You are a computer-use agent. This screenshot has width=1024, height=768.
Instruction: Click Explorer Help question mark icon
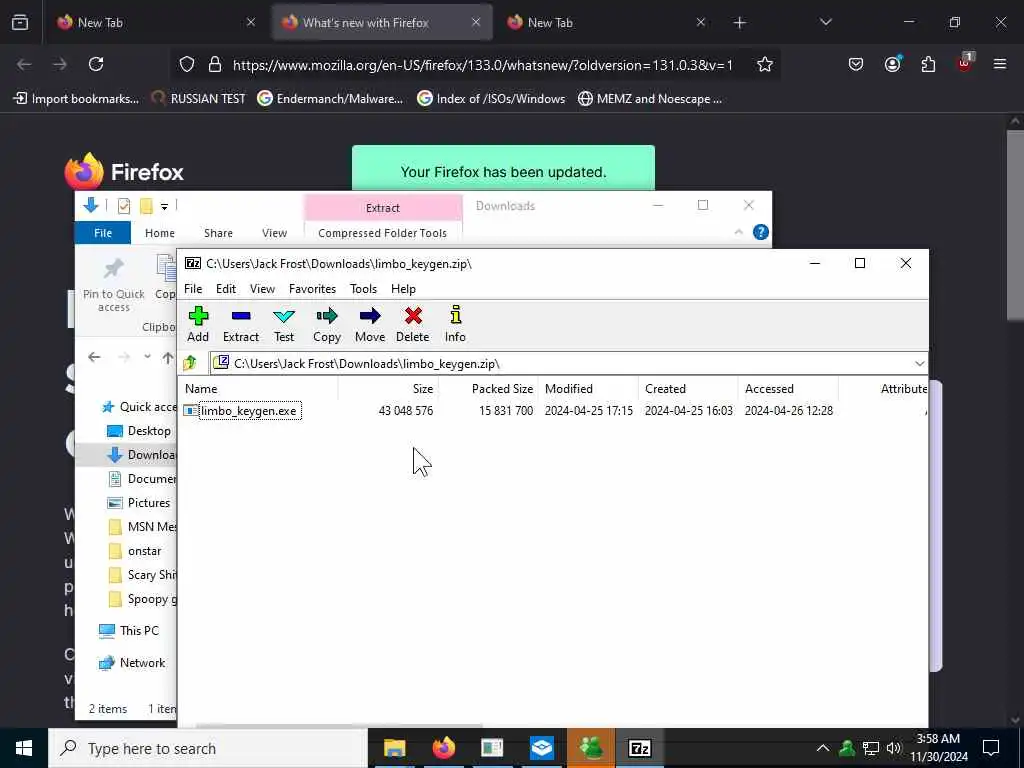click(760, 232)
